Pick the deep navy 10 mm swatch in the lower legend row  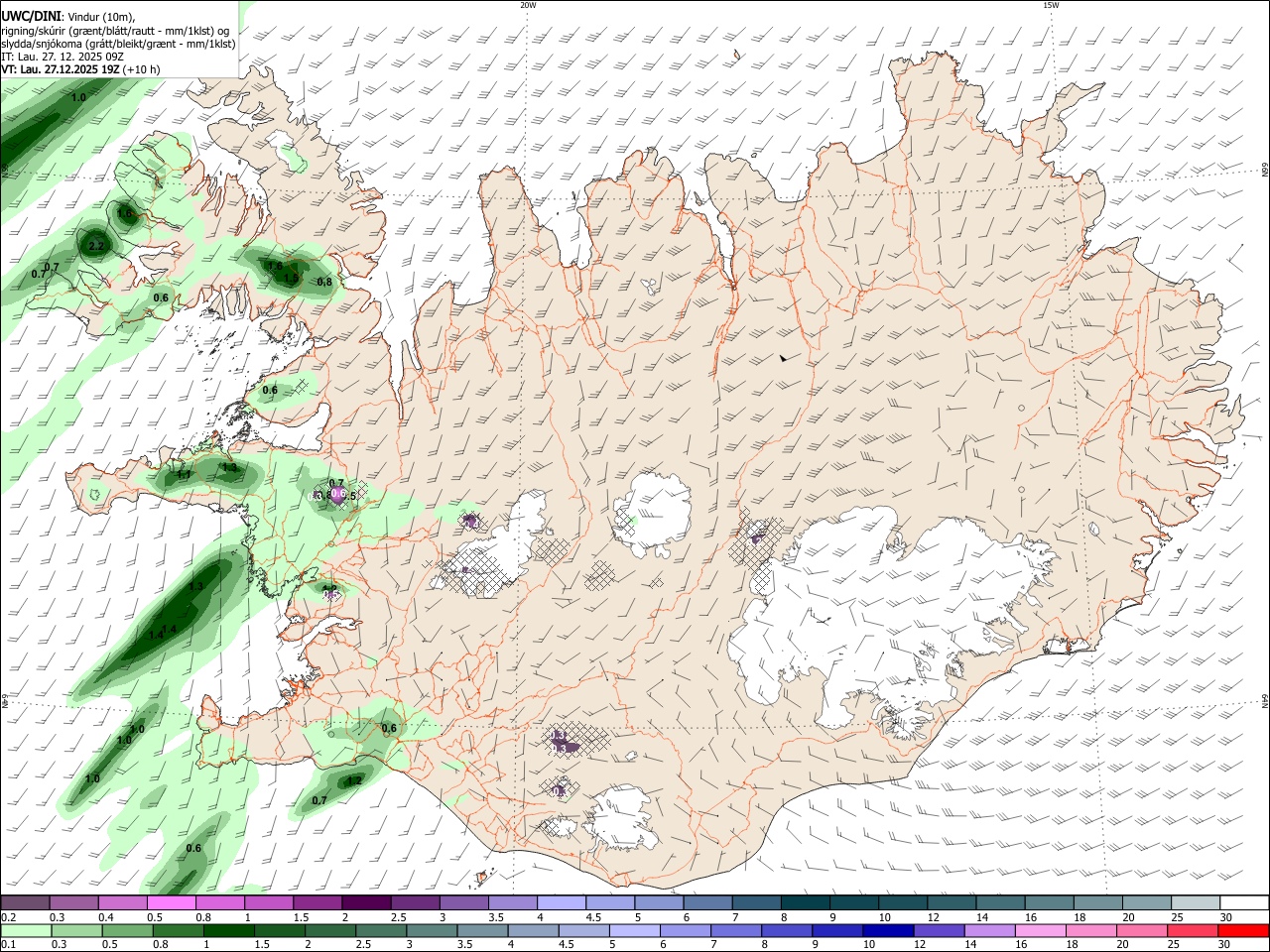886,931
